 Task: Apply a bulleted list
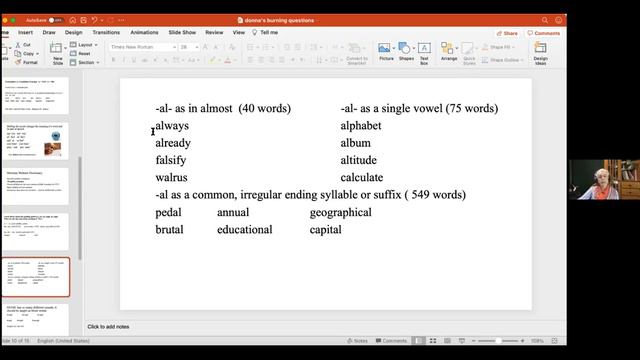250,47
